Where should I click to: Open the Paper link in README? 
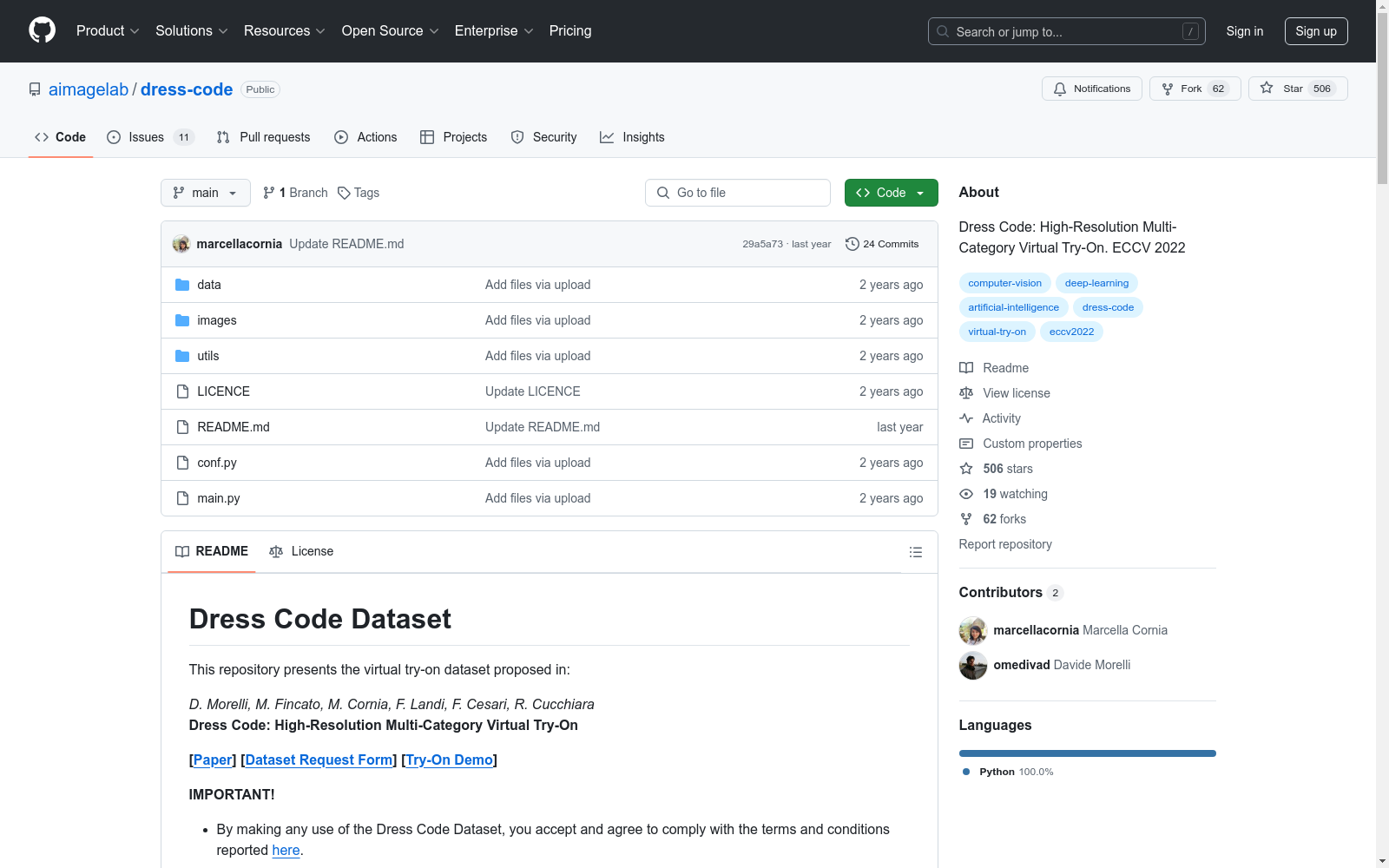coord(213,759)
